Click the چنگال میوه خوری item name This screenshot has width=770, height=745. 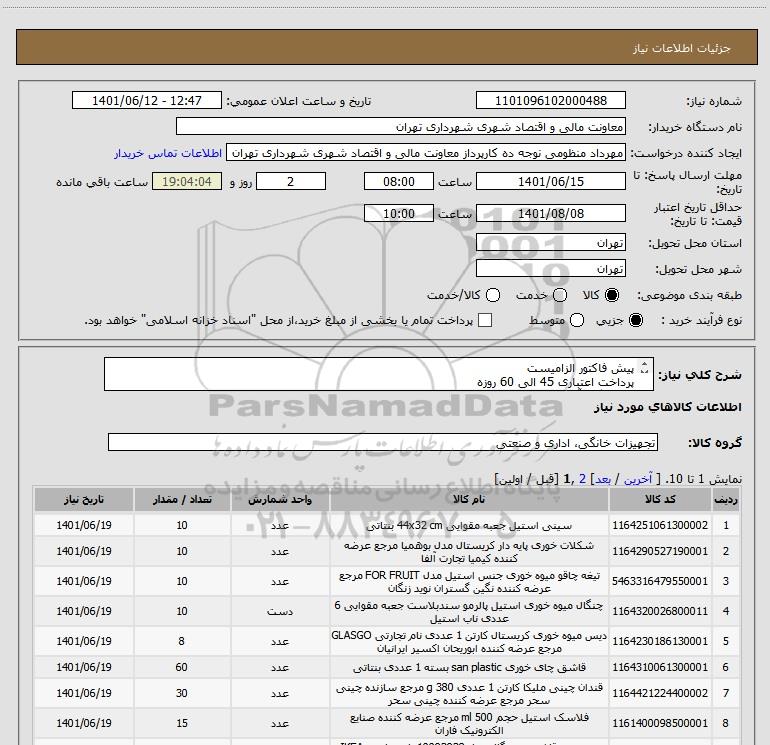coord(469,611)
